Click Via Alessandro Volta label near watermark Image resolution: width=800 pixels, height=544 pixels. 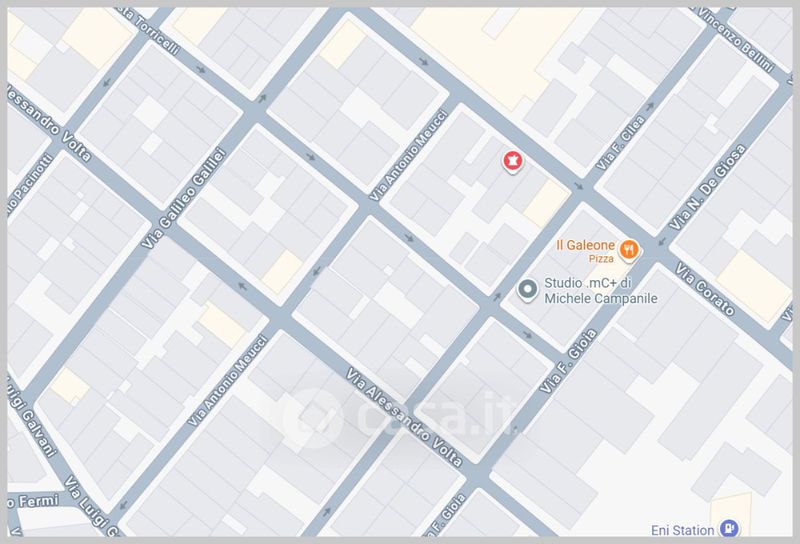tap(404, 417)
